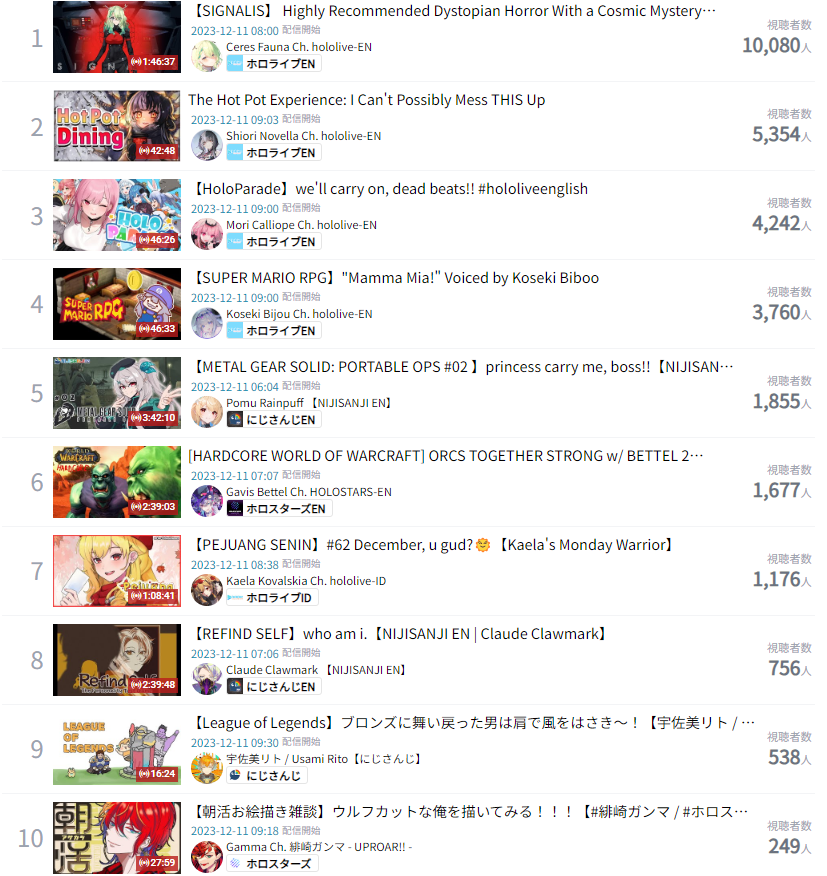Click the ホロライブID group tag
This screenshot has height=876, width=827.
tap(272, 597)
